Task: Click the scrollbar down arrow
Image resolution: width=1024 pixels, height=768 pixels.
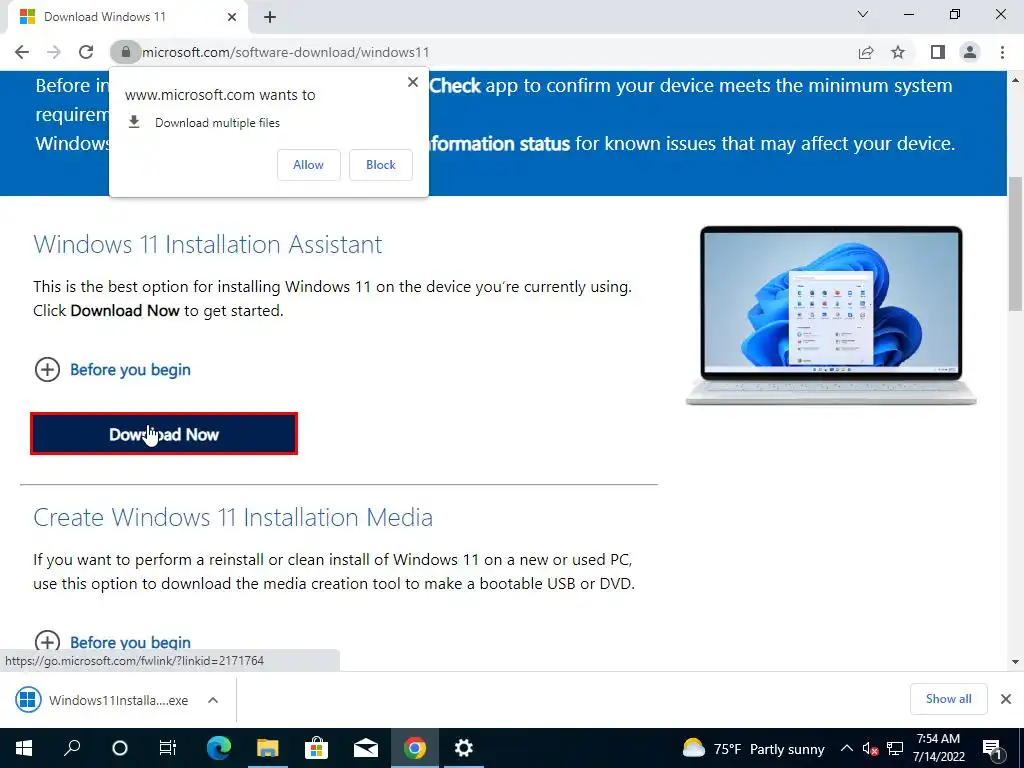Action: (1015, 662)
